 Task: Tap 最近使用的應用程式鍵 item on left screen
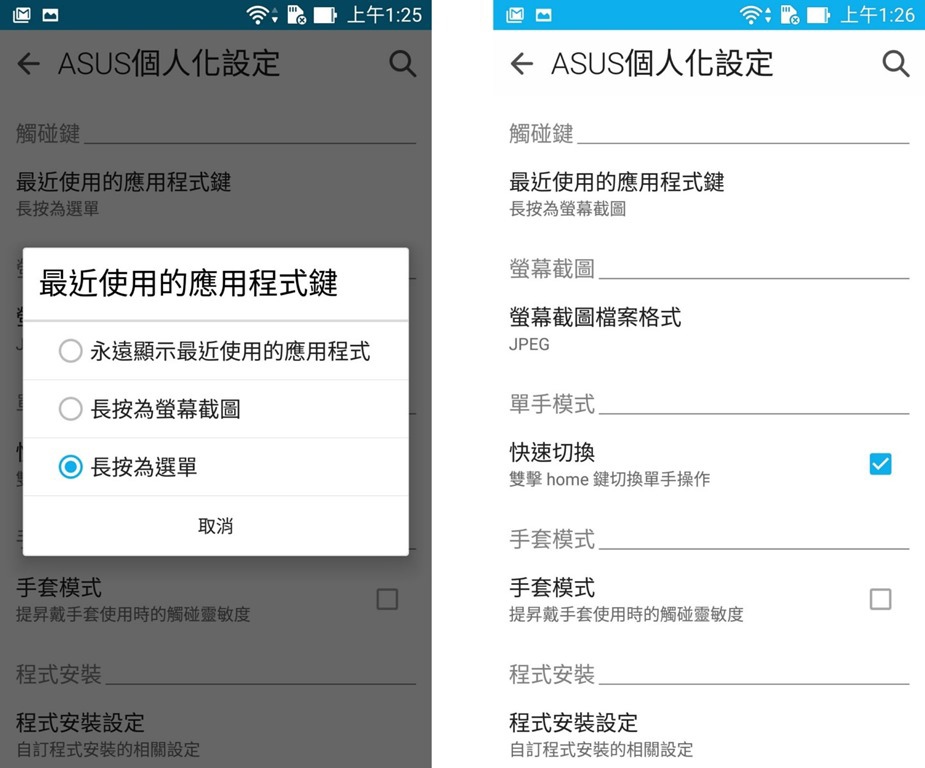[215, 194]
